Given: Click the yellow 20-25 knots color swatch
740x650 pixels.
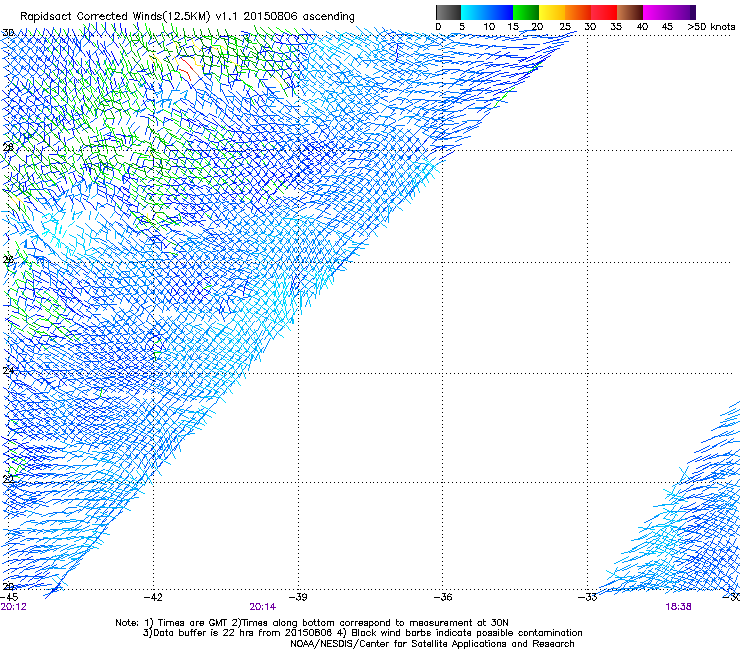Looking at the screenshot, I should click(552, 12).
